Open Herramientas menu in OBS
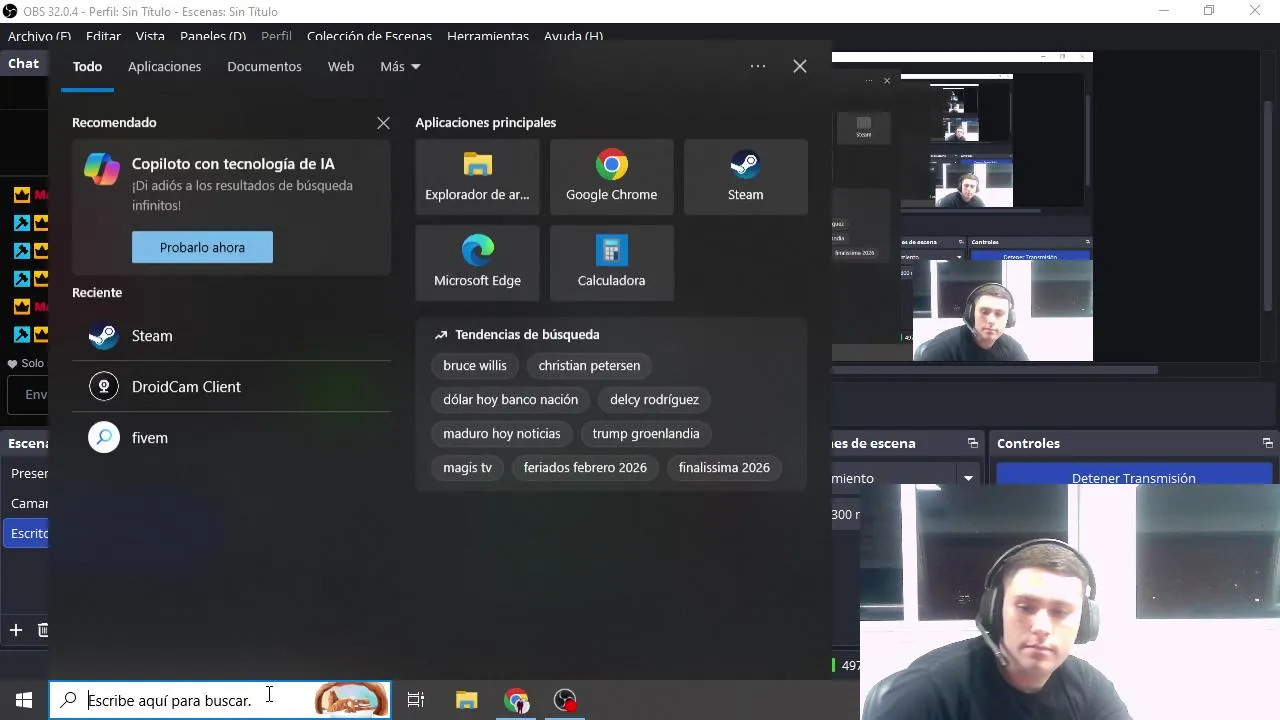This screenshot has width=1280, height=720. coord(488,36)
